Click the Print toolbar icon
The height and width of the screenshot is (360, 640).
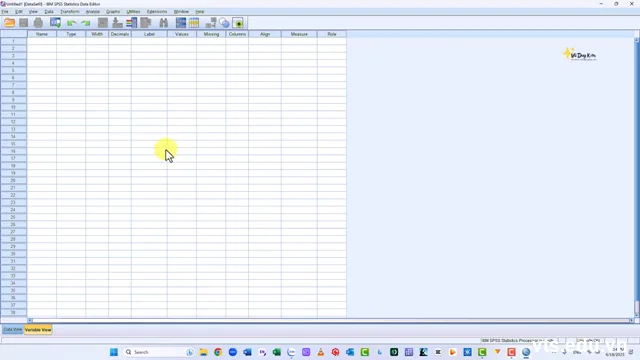38,23
